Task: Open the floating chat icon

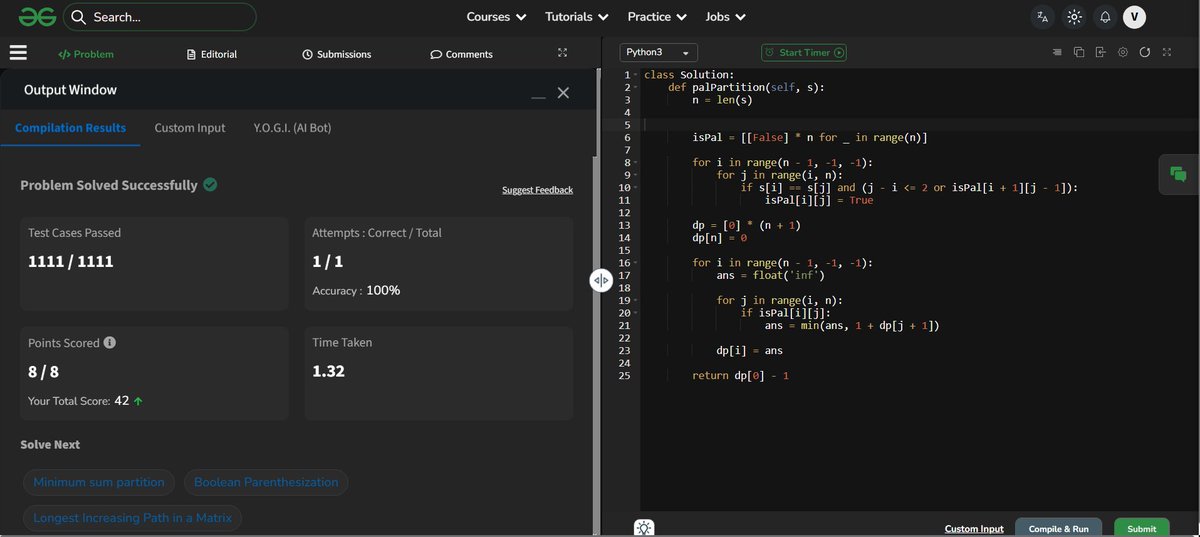Action: tap(1178, 174)
